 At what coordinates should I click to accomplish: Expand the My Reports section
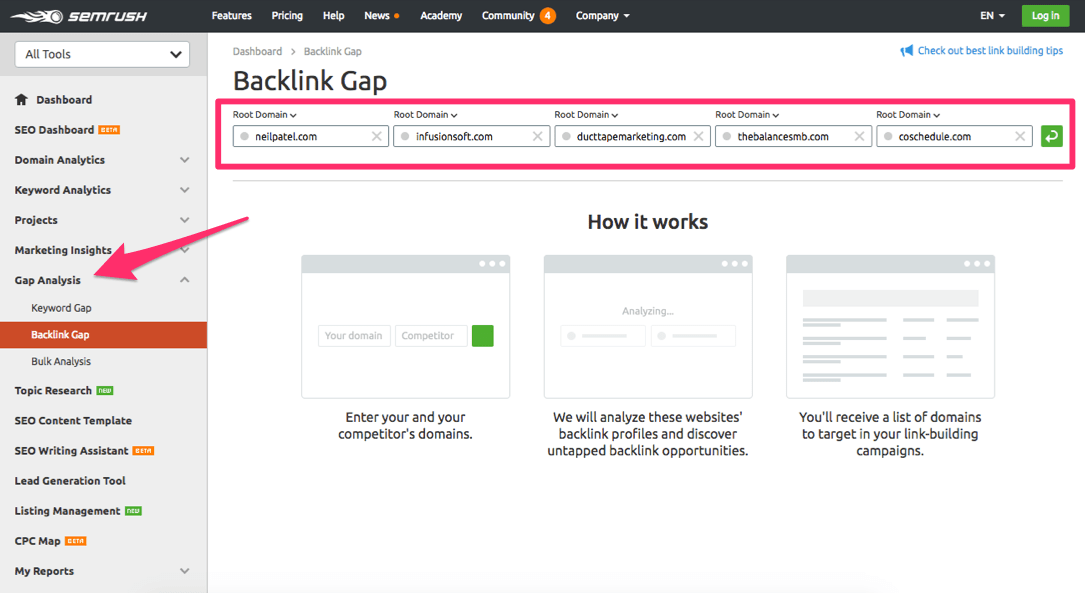pos(185,571)
